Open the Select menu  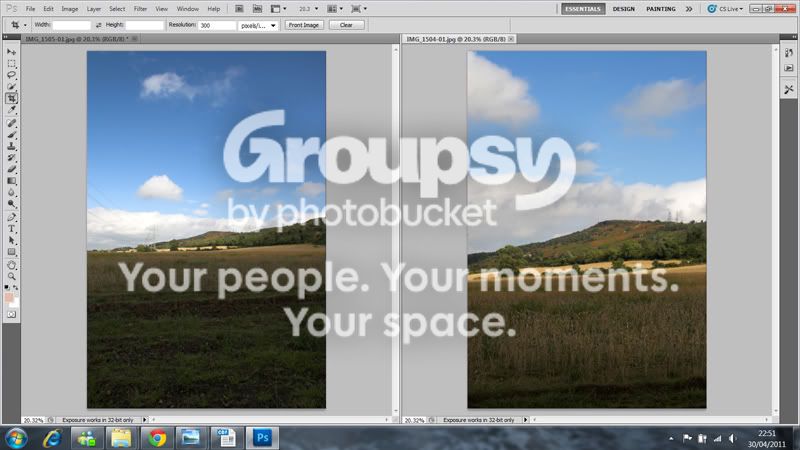click(x=117, y=9)
